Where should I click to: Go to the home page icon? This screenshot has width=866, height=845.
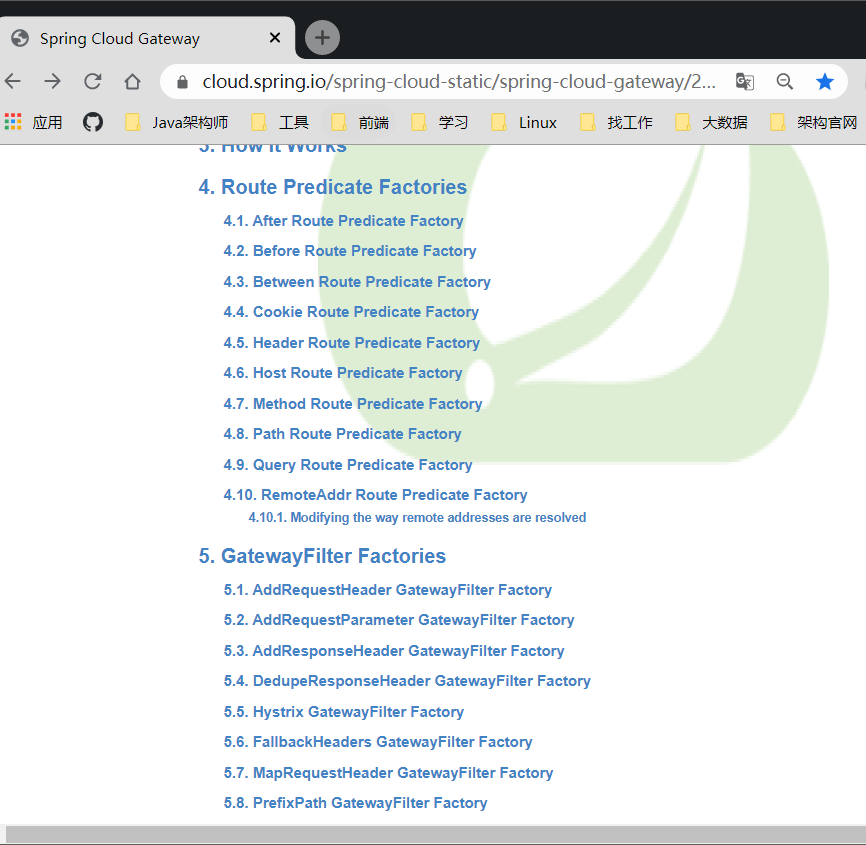click(x=132, y=82)
